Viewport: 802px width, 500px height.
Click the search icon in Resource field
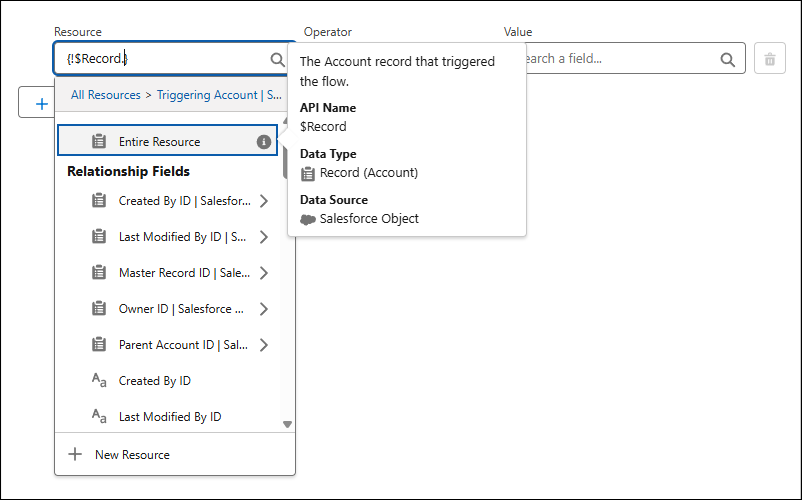click(278, 60)
